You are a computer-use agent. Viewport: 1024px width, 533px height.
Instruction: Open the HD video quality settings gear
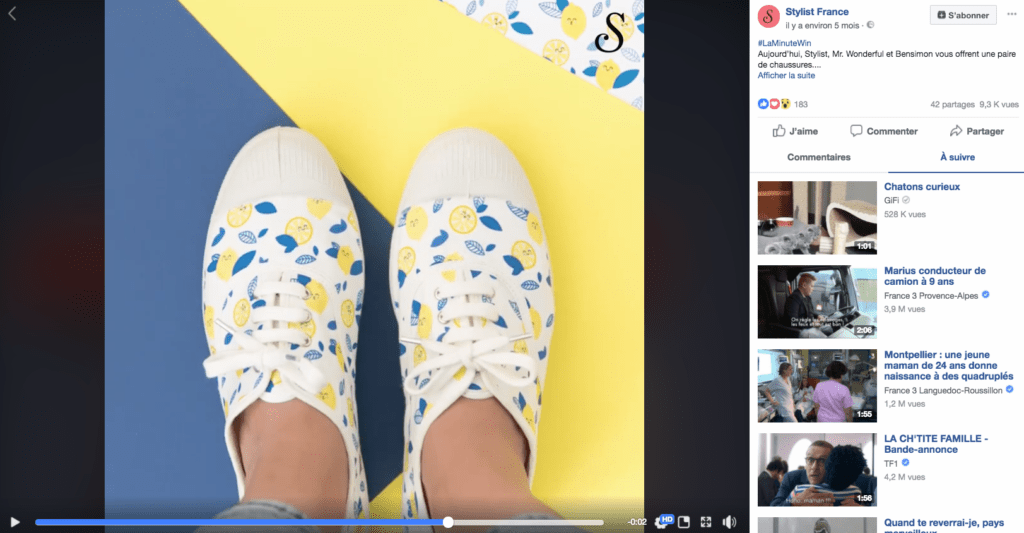click(x=664, y=521)
